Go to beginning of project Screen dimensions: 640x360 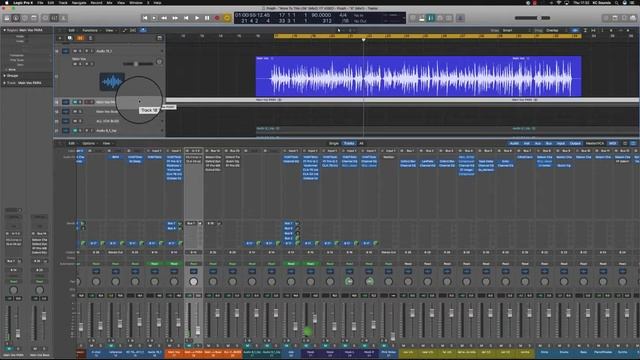point(145,18)
